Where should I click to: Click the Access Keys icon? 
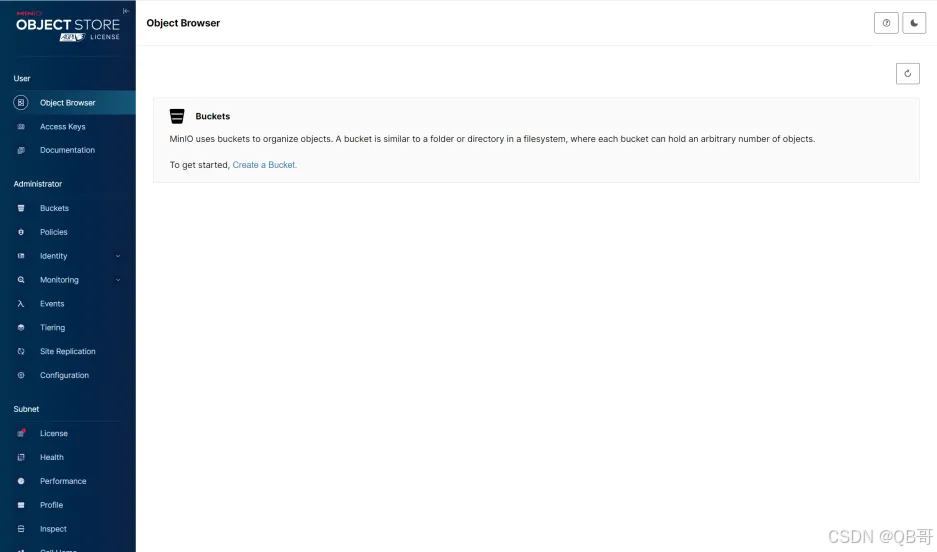21,127
